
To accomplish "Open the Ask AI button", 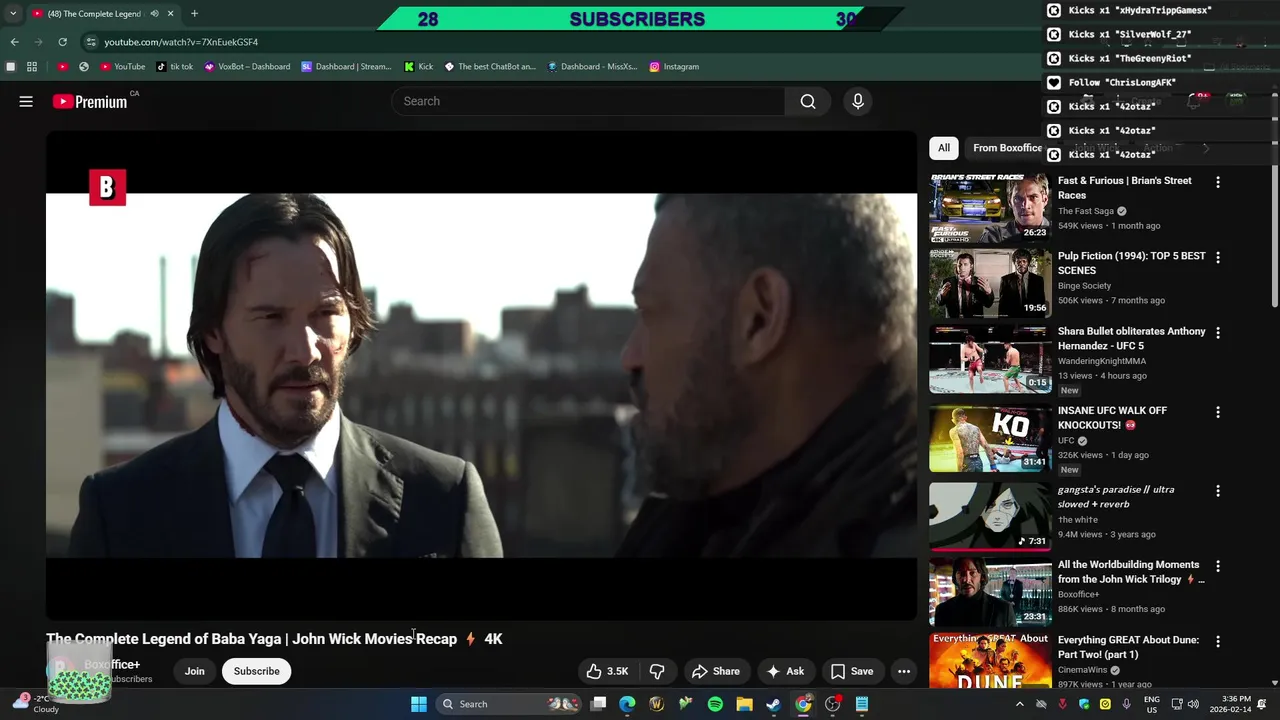I will click(x=785, y=671).
